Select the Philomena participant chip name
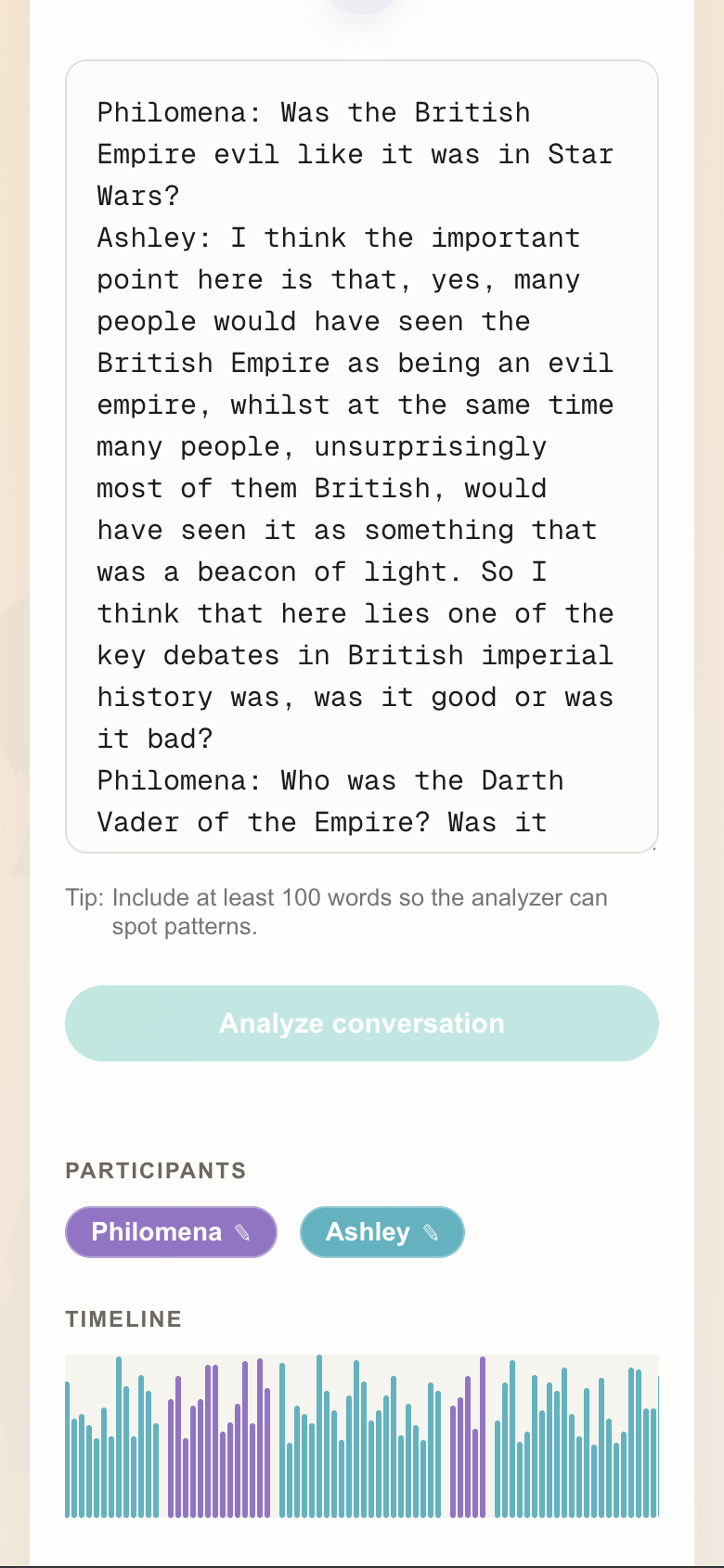Image resolution: width=724 pixels, height=1568 pixels. point(157,1232)
